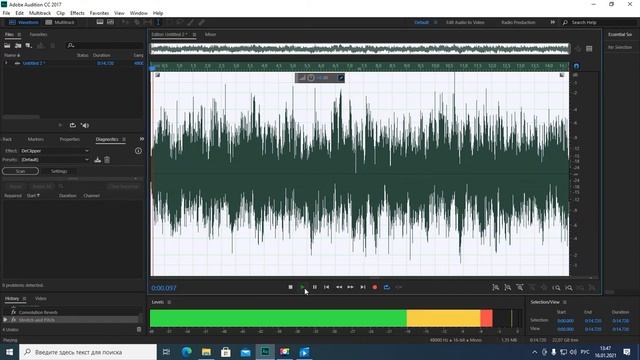The width and height of the screenshot is (640, 360).
Task: Click the Scan button
Action: pos(20,171)
